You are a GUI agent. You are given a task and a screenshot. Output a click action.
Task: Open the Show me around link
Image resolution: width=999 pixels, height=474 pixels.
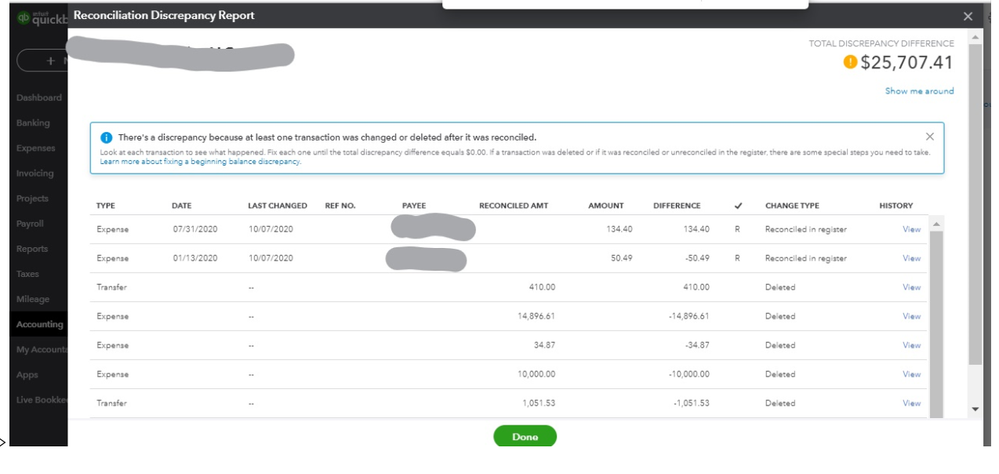tap(919, 91)
